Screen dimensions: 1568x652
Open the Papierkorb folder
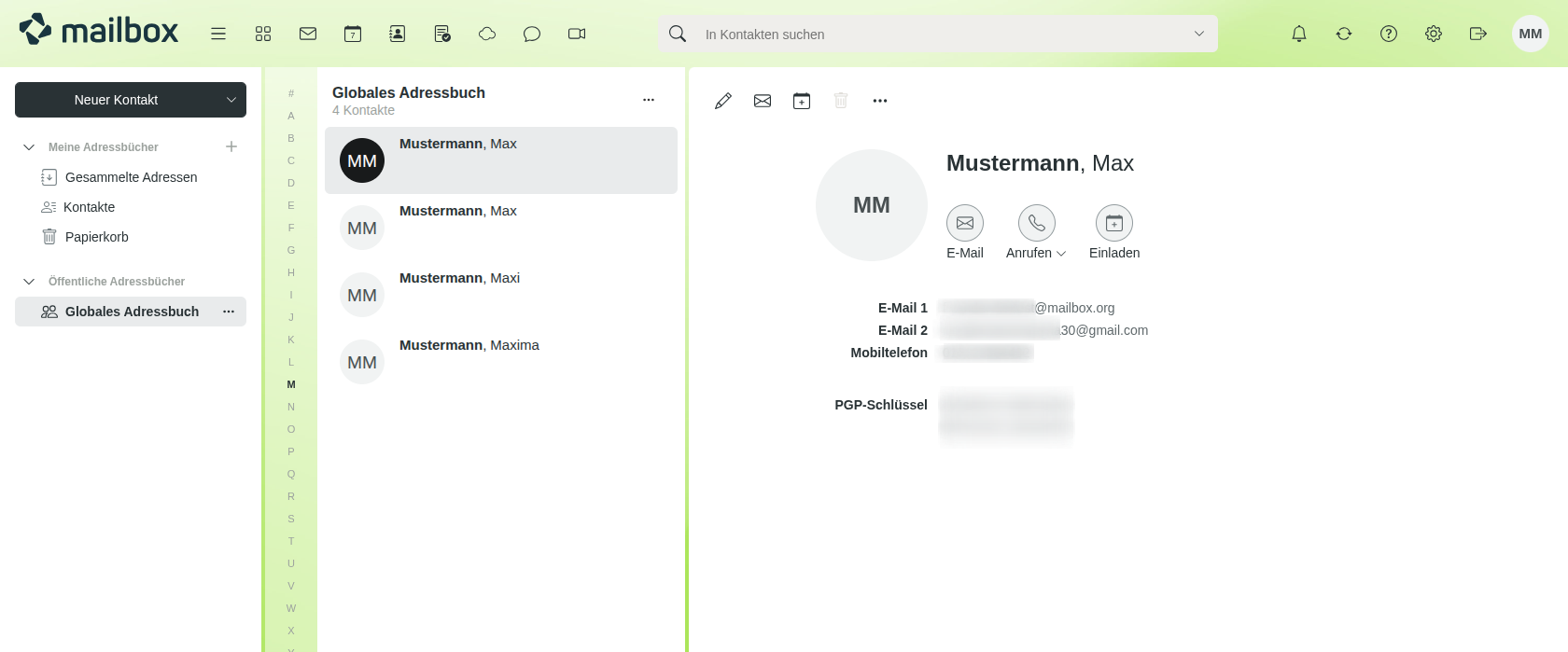click(x=96, y=237)
